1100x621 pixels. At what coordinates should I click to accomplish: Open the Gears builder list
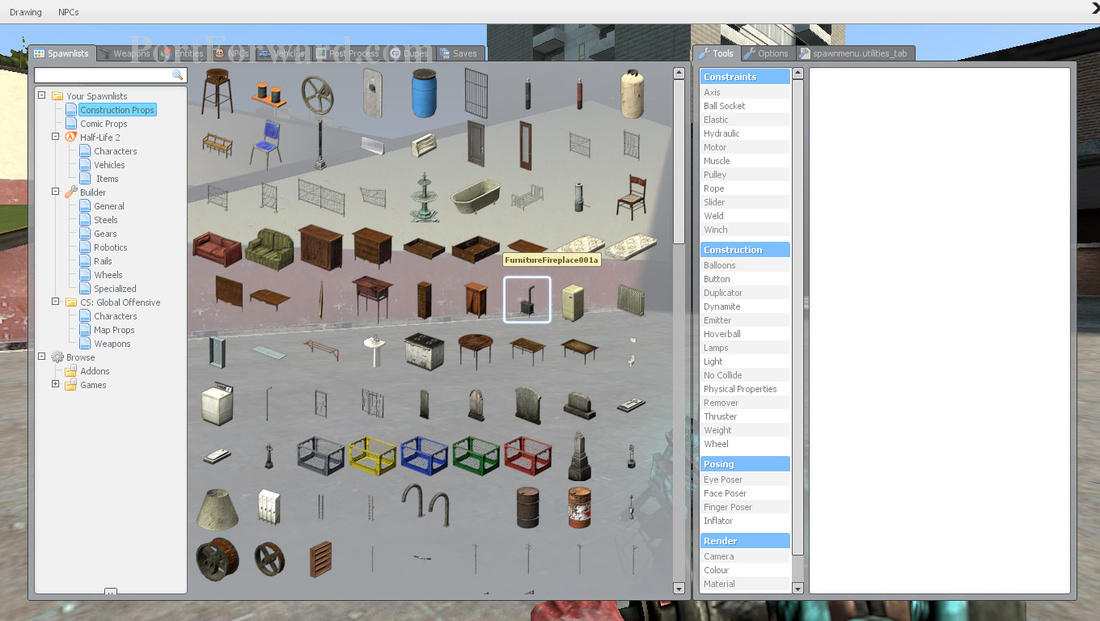click(105, 234)
